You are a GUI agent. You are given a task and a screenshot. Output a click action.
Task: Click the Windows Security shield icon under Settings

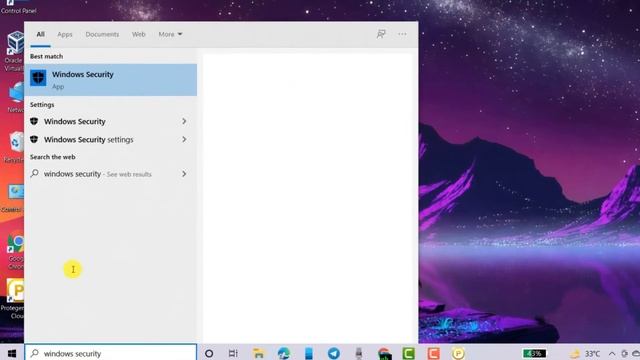click(34, 121)
